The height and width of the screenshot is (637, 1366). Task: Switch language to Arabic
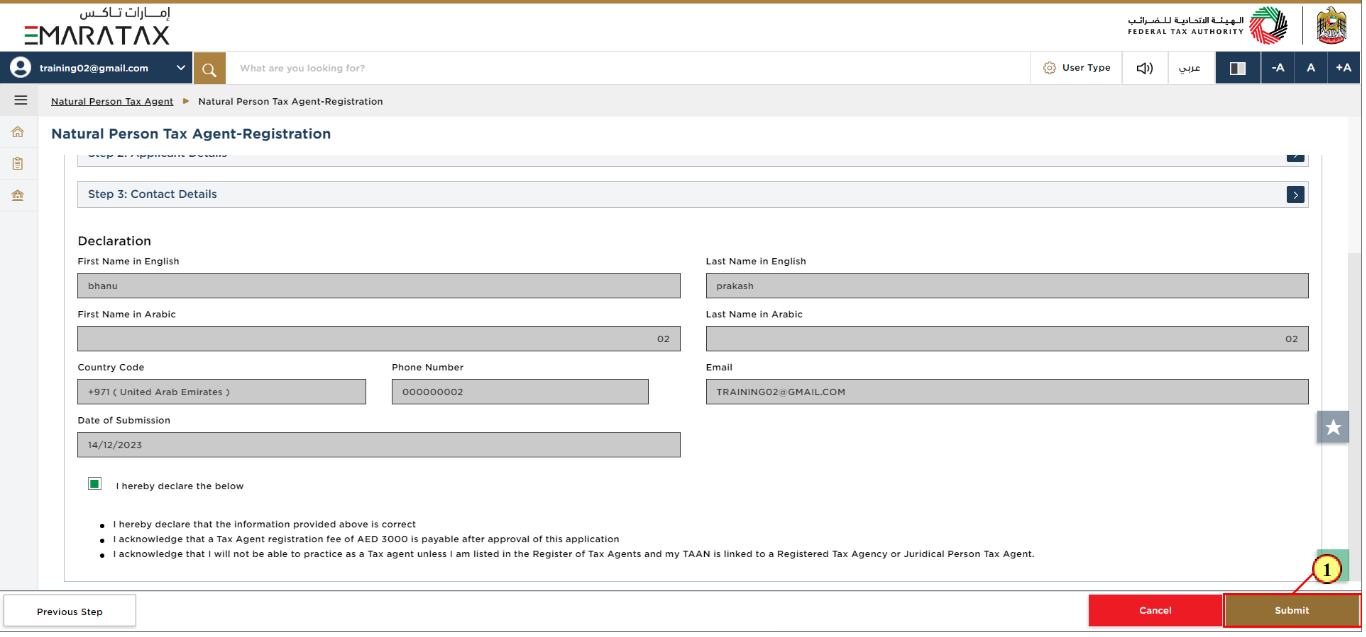pos(1189,68)
